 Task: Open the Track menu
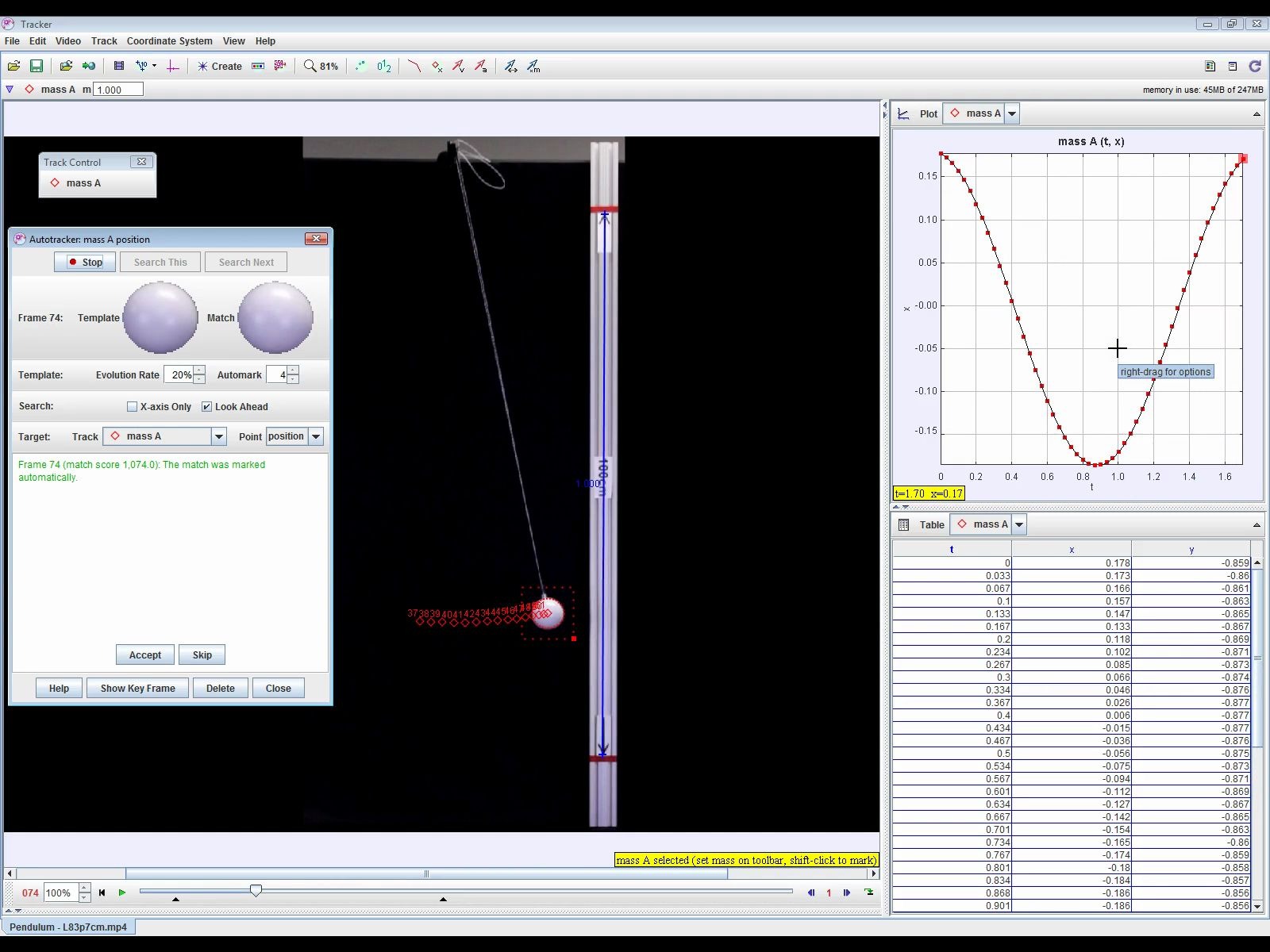104,41
